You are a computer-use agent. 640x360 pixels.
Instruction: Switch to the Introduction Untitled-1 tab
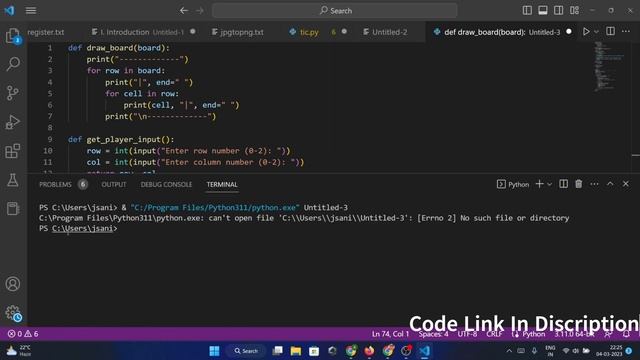tap(143, 32)
